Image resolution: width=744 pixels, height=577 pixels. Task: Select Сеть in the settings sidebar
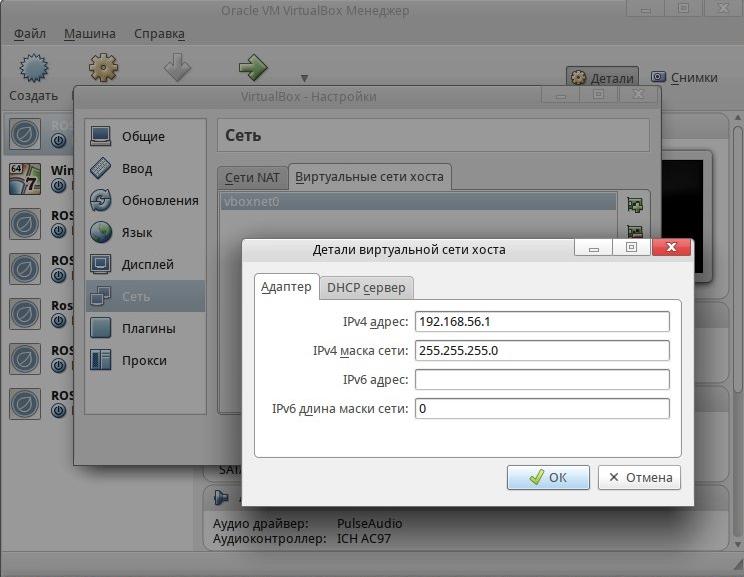coord(145,296)
